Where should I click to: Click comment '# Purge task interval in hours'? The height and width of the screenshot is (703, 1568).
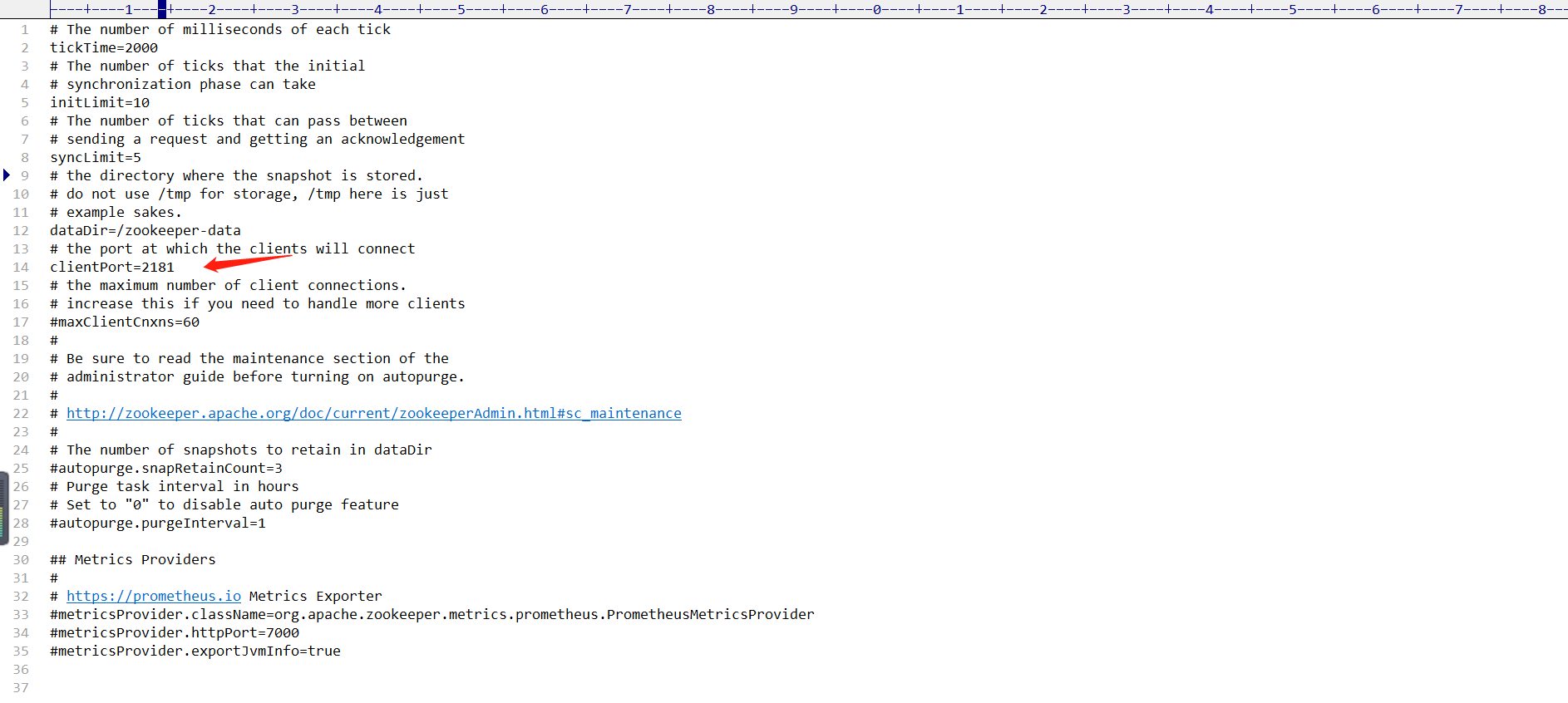175,486
